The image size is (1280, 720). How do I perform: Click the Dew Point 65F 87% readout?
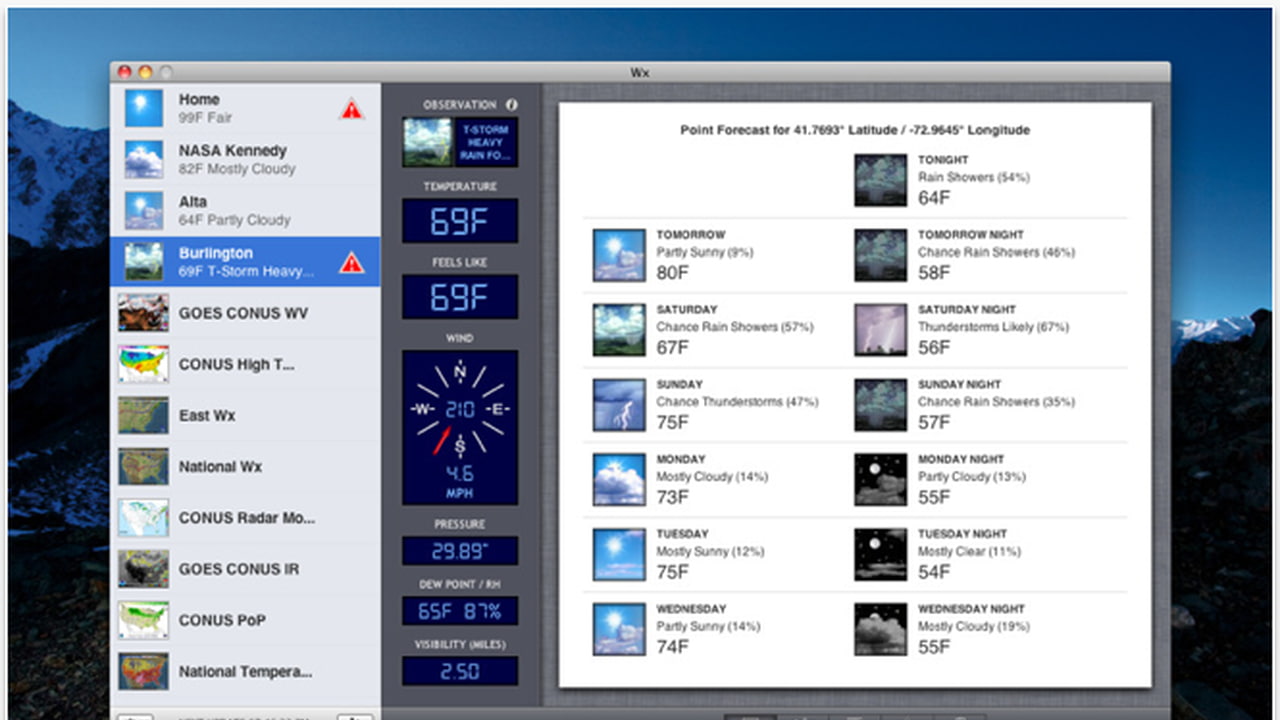click(x=460, y=611)
